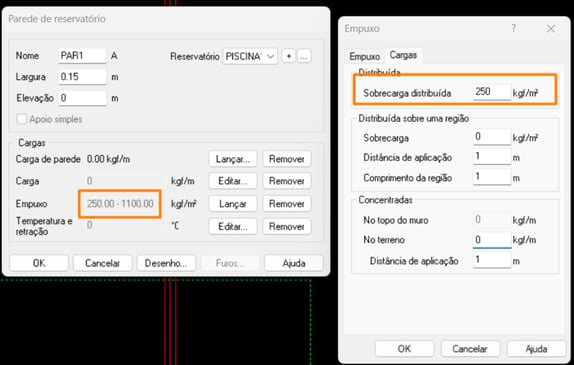Click the Largura input field
This screenshot has height=365, width=574.
pos(82,77)
